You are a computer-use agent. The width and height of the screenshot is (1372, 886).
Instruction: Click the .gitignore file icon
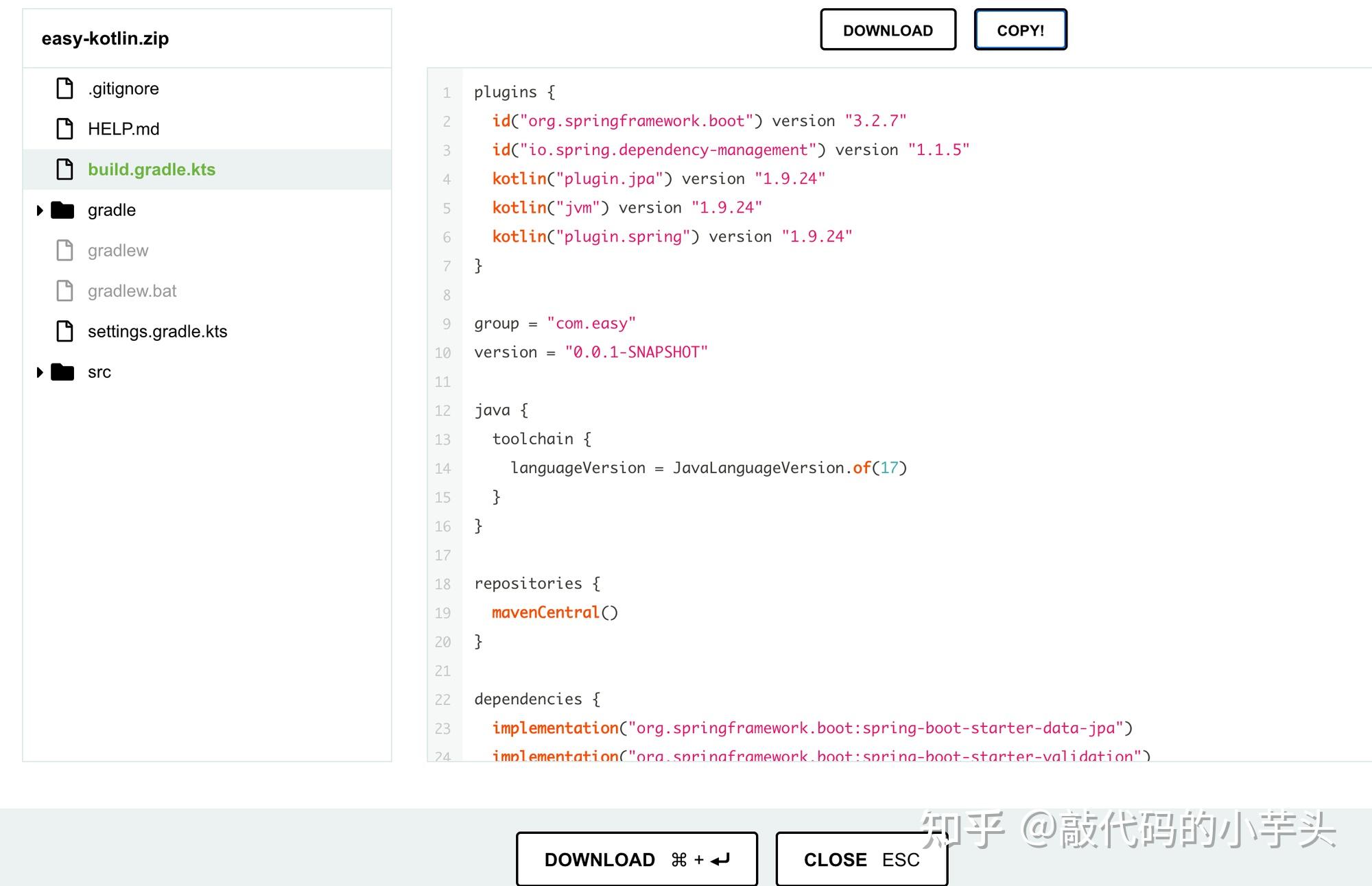pos(64,88)
